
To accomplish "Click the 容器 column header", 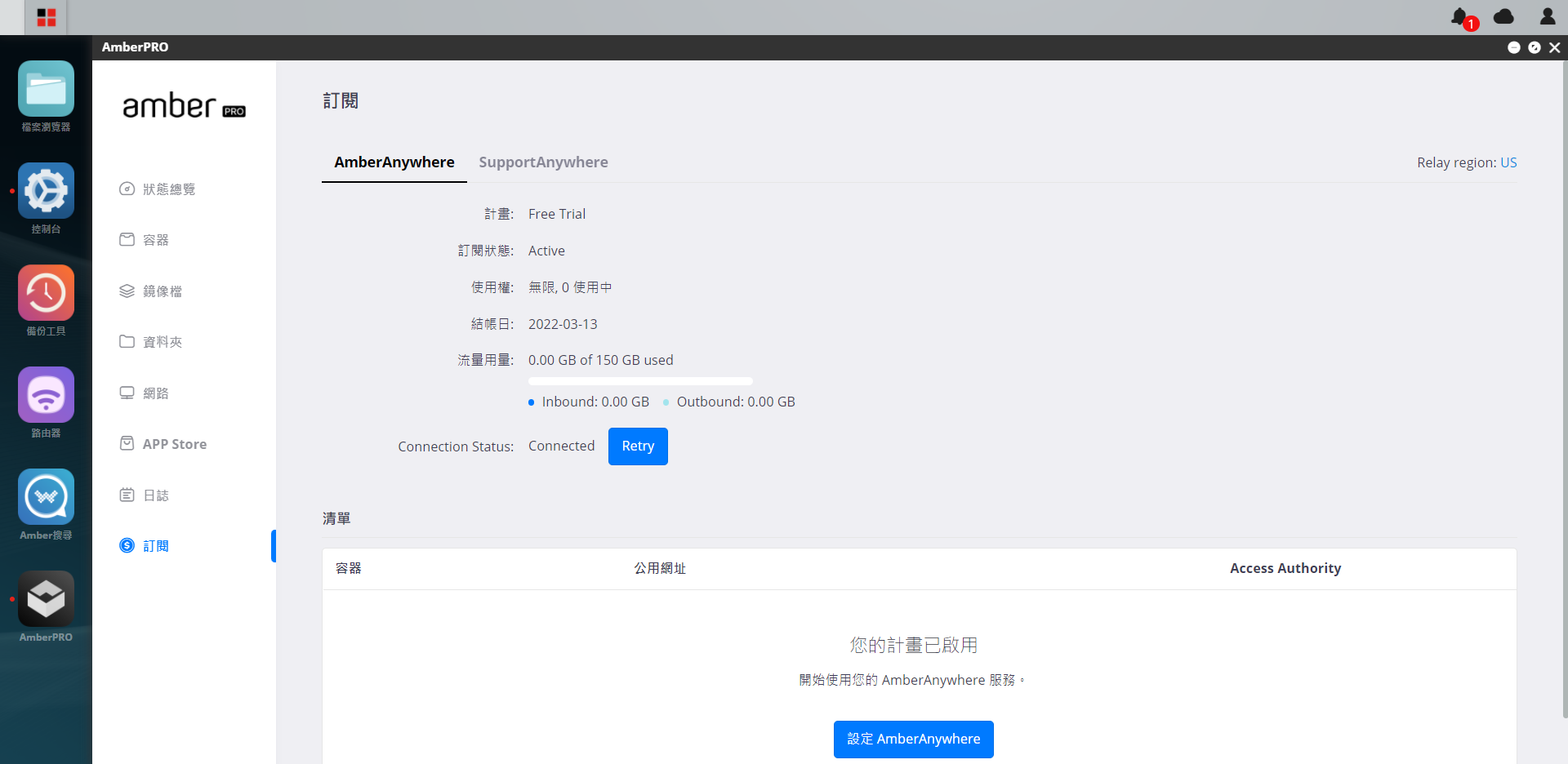I will (349, 568).
